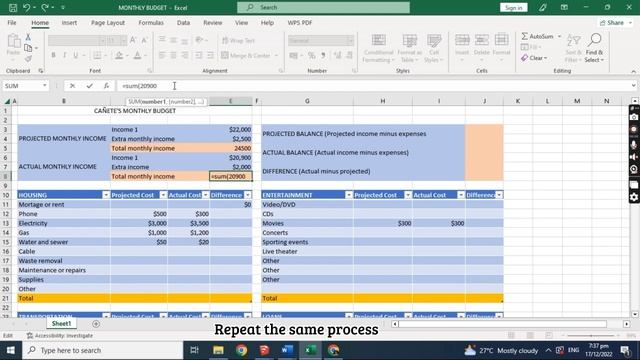Screen dimensions: 640x360
Task: Click the AutoSum sigma button
Action: point(538,36)
